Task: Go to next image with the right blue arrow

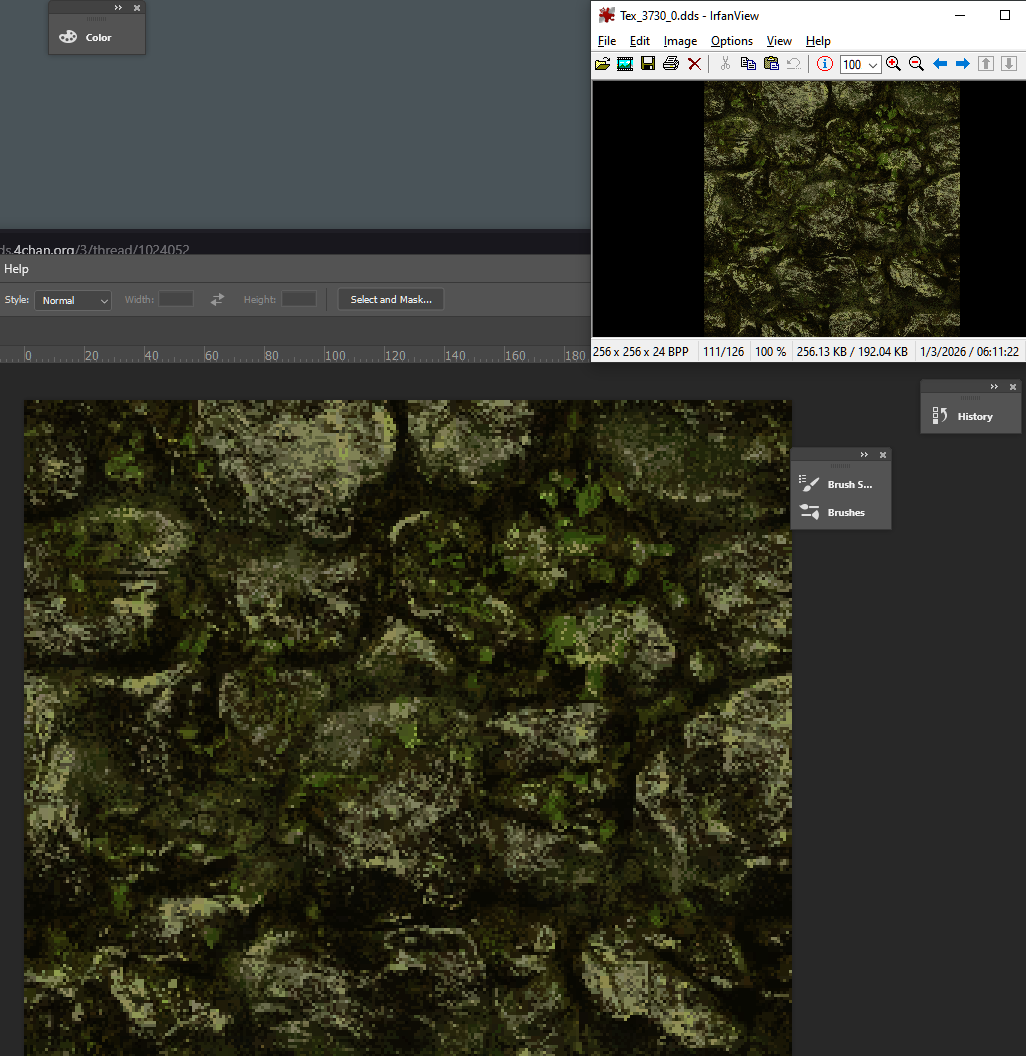Action: point(963,64)
